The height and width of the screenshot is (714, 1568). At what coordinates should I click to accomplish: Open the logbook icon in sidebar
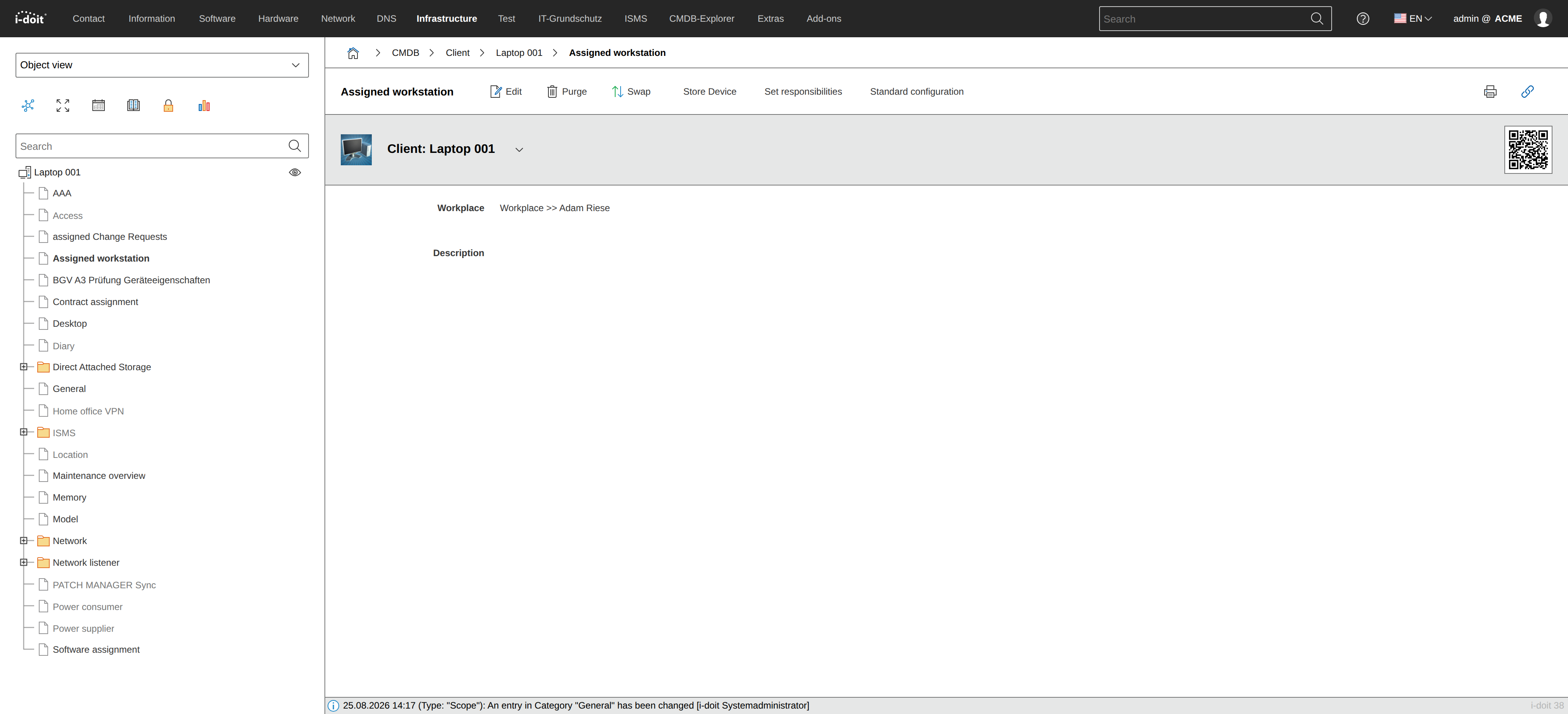pyautogui.click(x=133, y=105)
